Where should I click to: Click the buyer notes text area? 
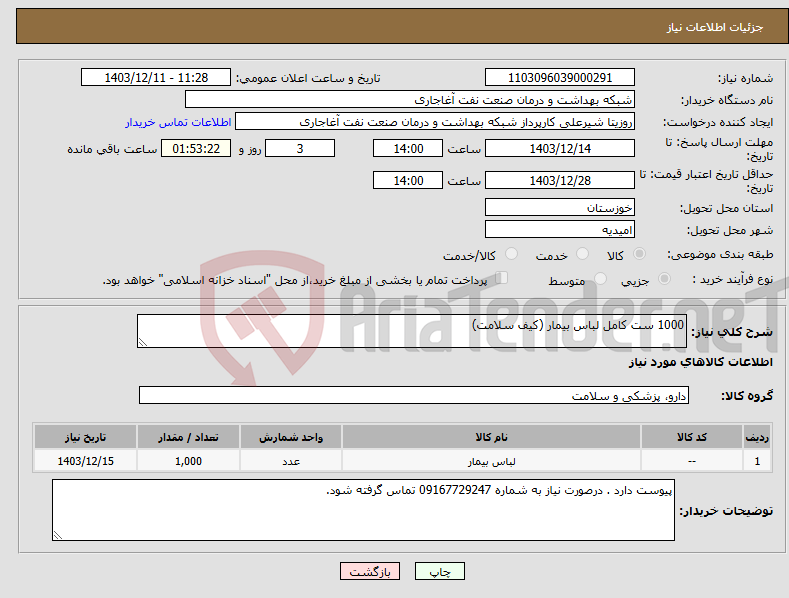tap(363, 510)
